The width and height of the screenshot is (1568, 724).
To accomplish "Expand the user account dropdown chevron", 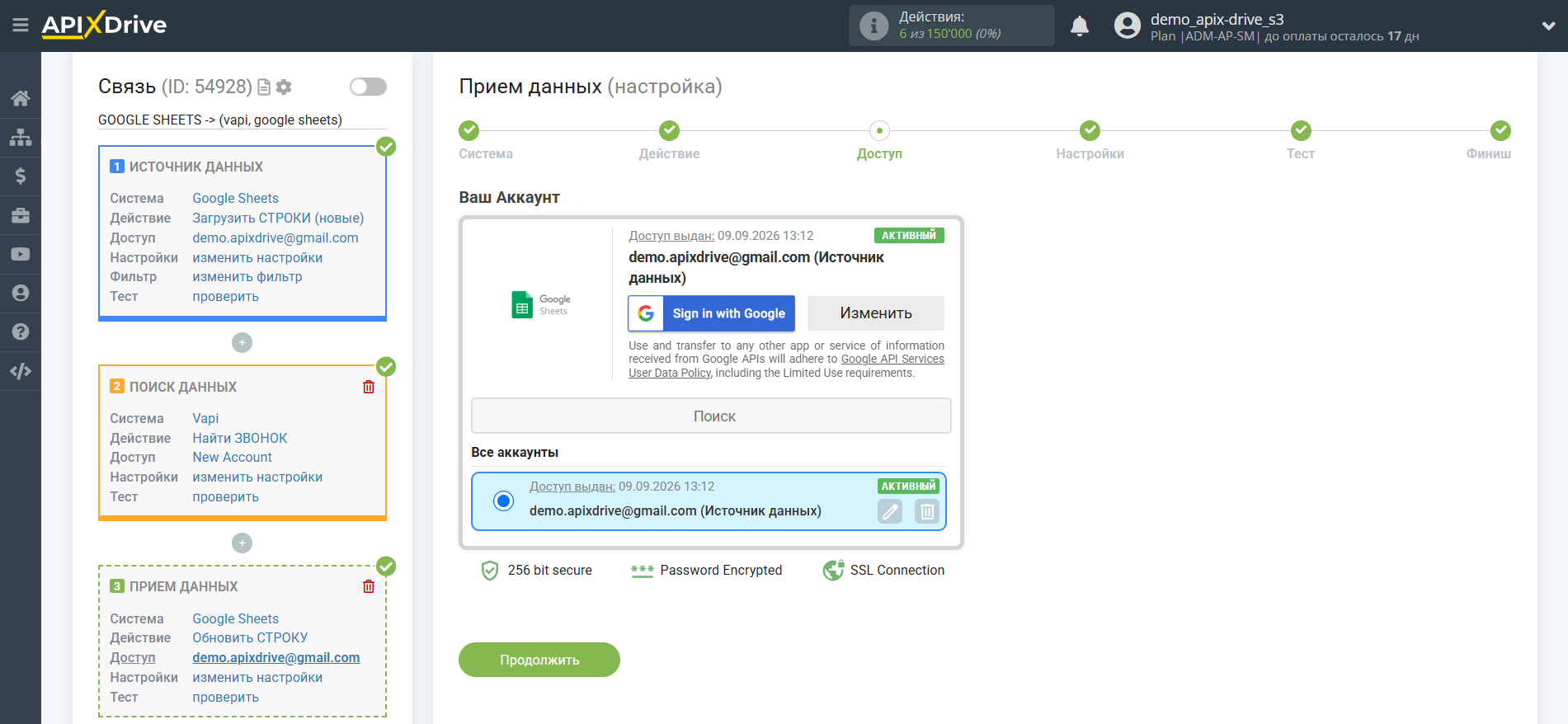I will pos(1548,26).
